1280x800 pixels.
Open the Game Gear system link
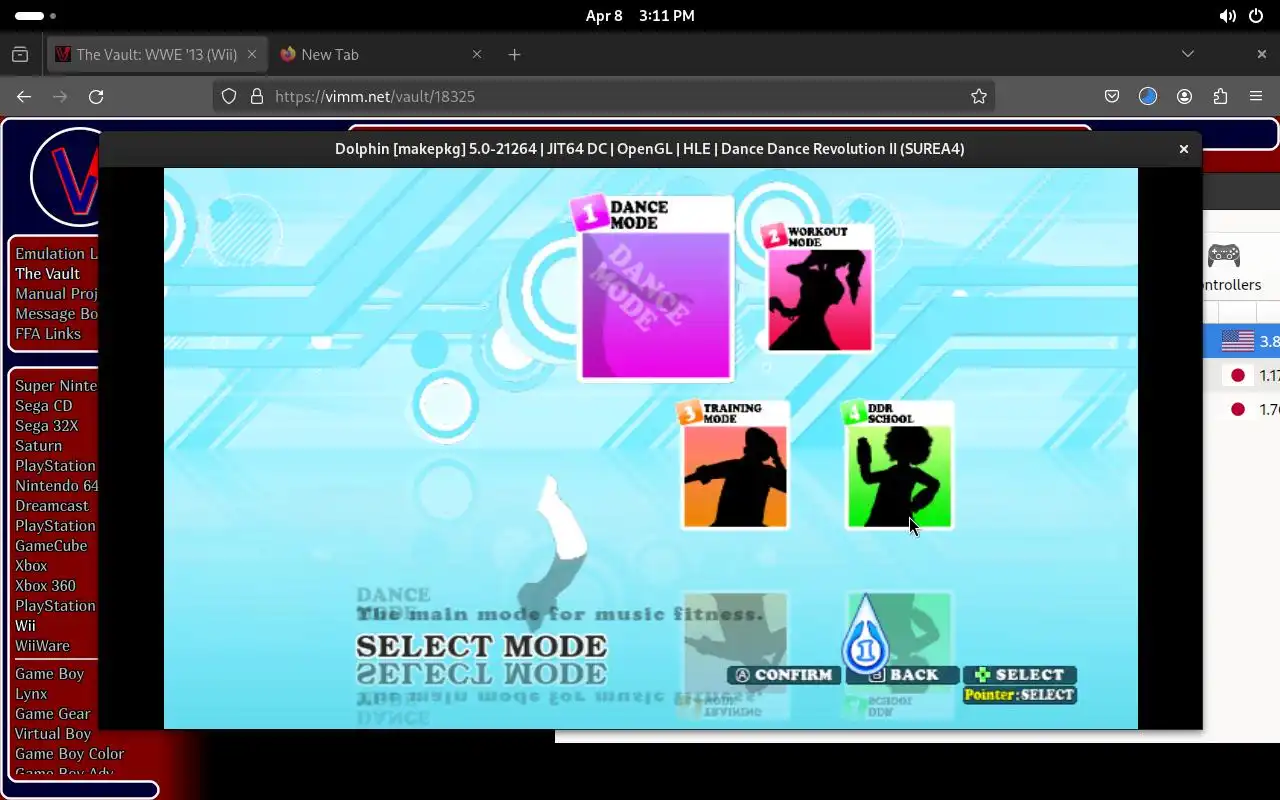pyautogui.click(x=53, y=713)
